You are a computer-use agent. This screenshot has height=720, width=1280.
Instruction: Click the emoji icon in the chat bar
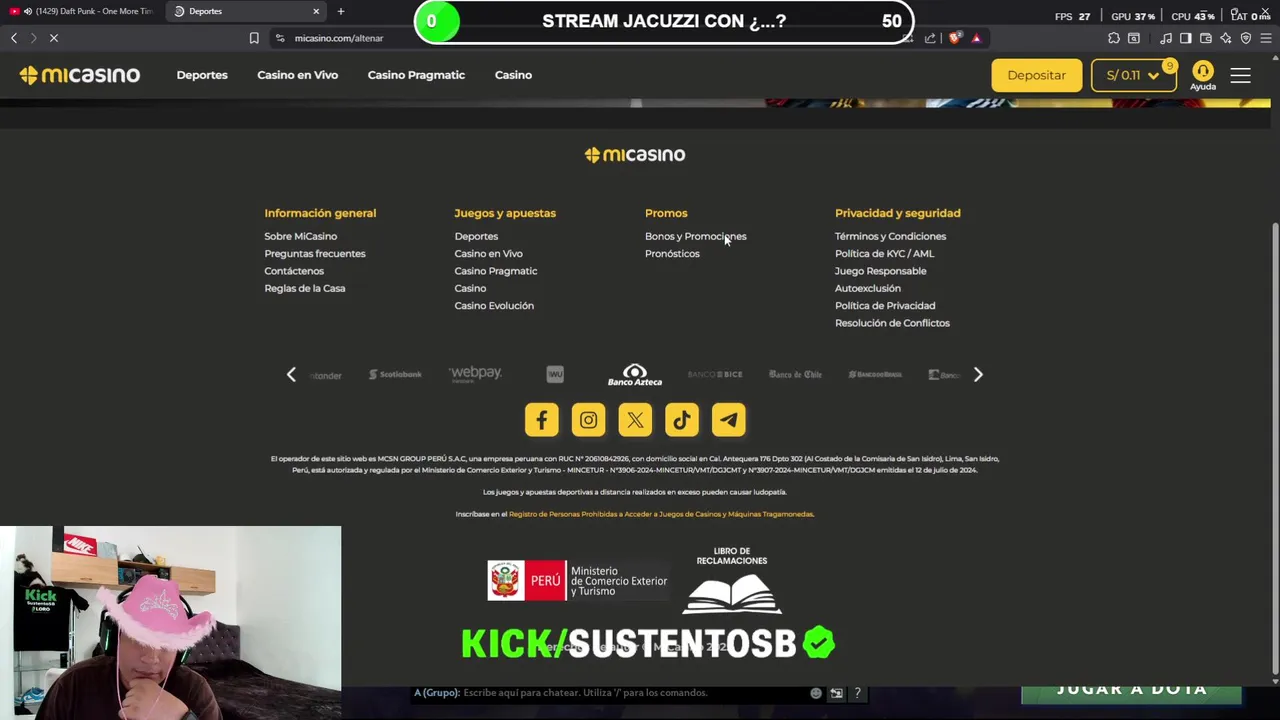pyautogui.click(x=816, y=693)
